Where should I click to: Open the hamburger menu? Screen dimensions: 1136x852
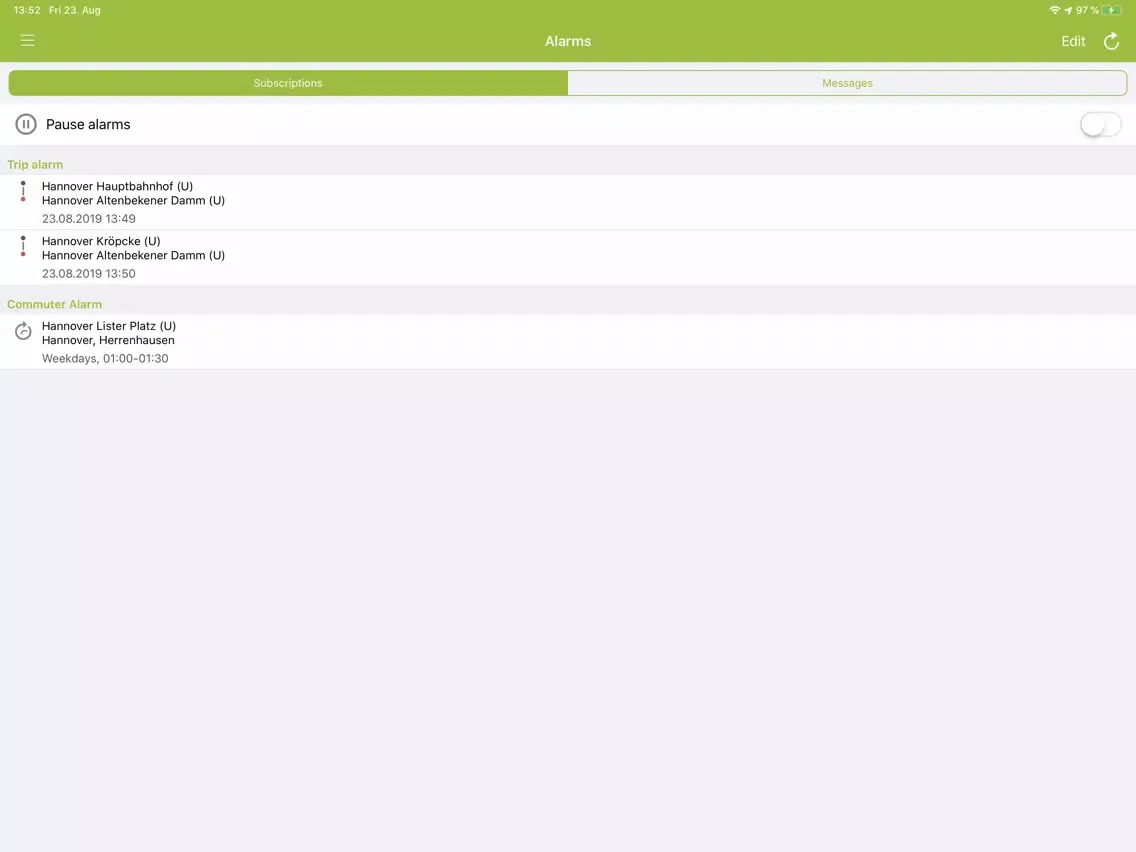coord(28,41)
